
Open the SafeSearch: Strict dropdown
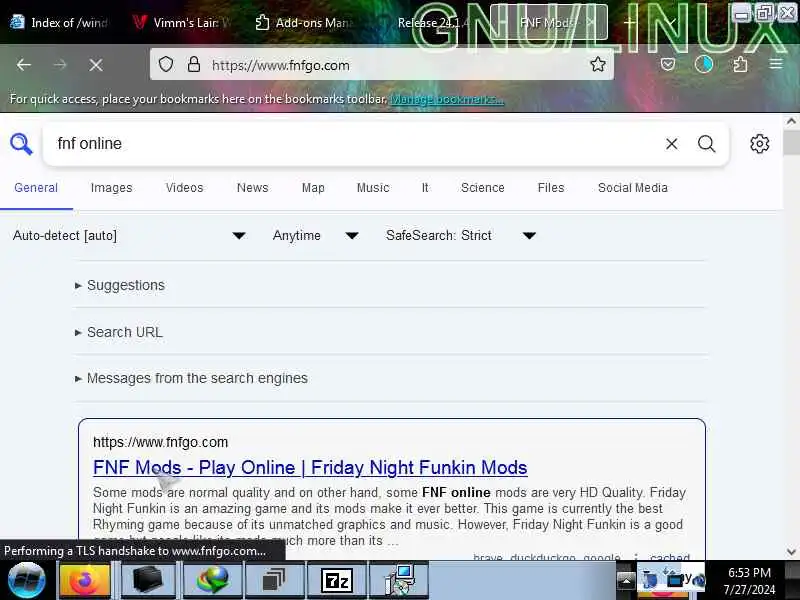click(461, 236)
